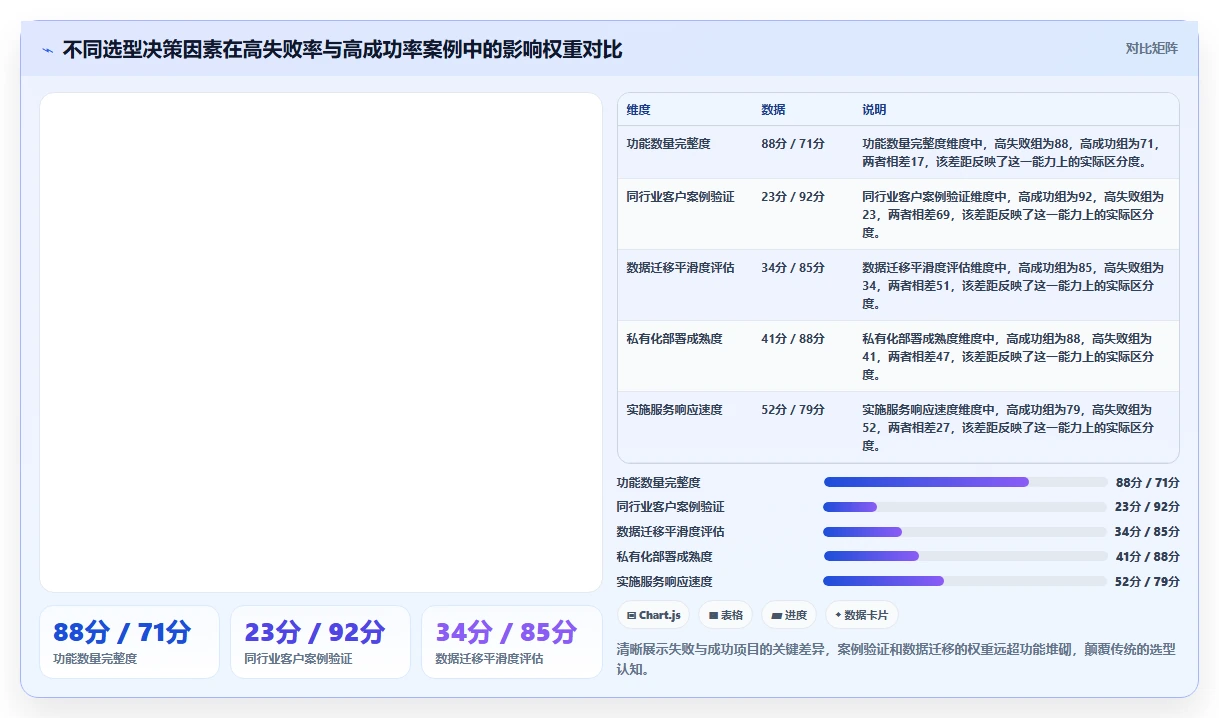Open the 23分 / 92分 stat card
1219x718 pixels.
[320, 642]
